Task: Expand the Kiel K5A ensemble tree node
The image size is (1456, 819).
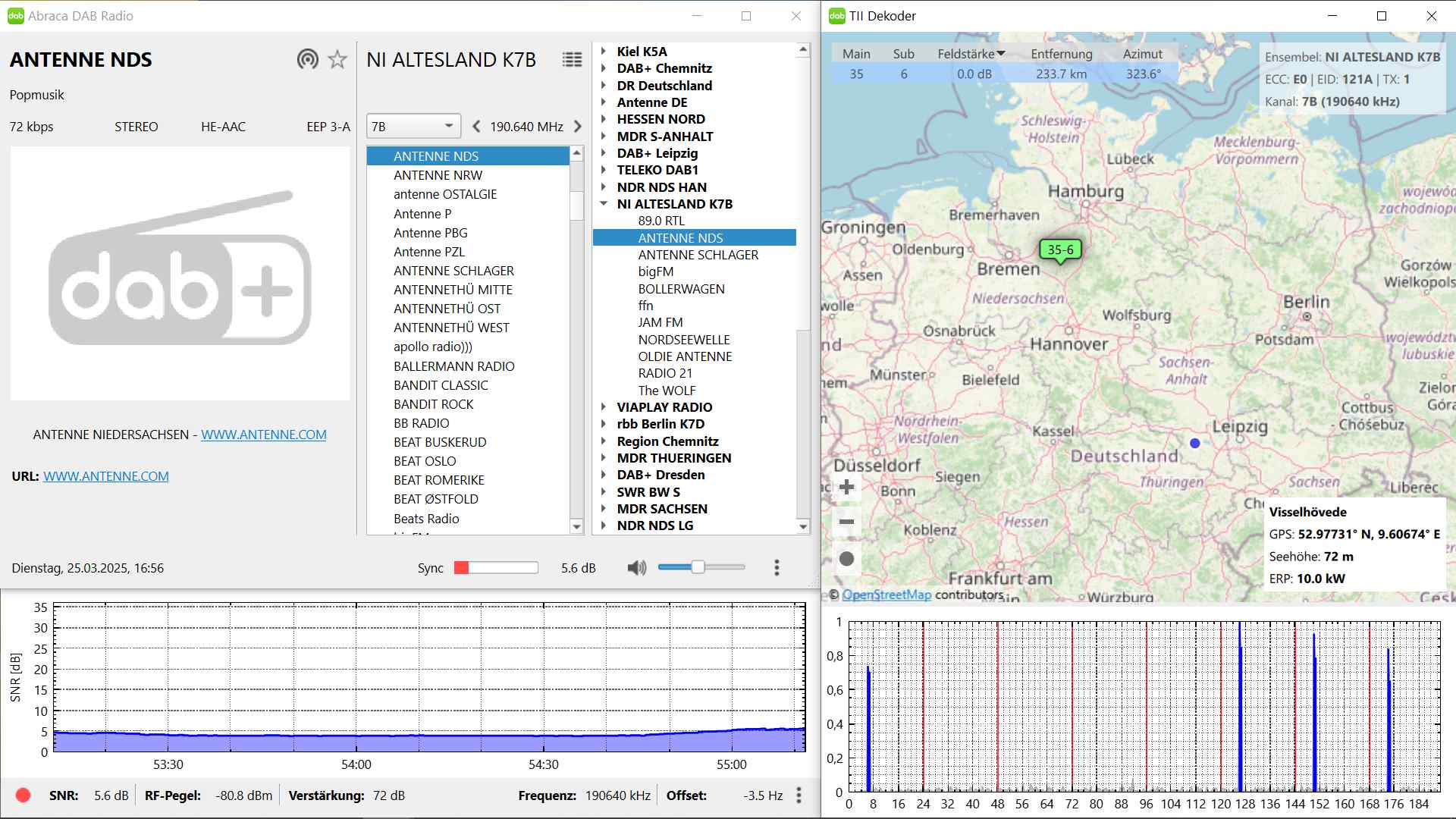Action: (604, 52)
